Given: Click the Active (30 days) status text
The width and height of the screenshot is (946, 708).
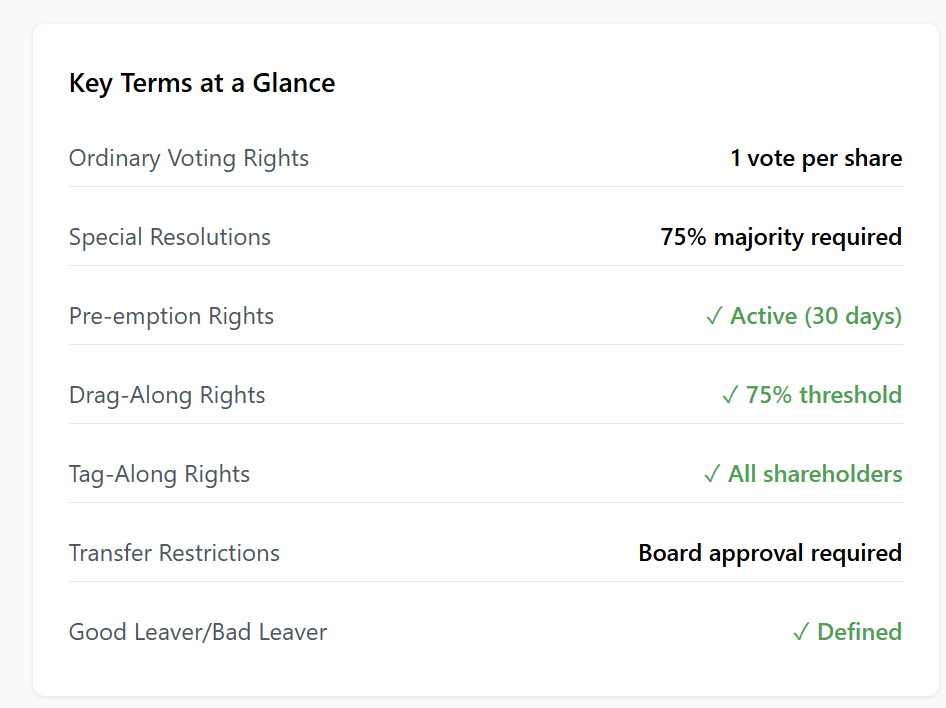Looking at the screenshot, I should (x=816, y=316).
